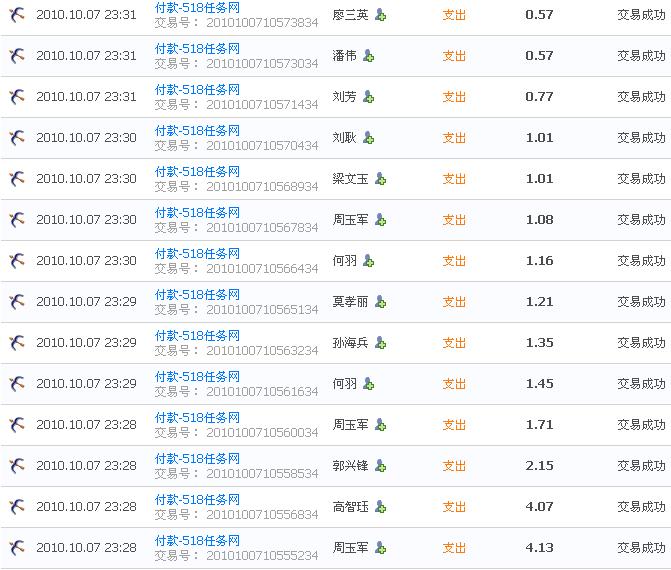
Task: Click the add-contact icon next to 高智钰
Action: tap(381, 507)
